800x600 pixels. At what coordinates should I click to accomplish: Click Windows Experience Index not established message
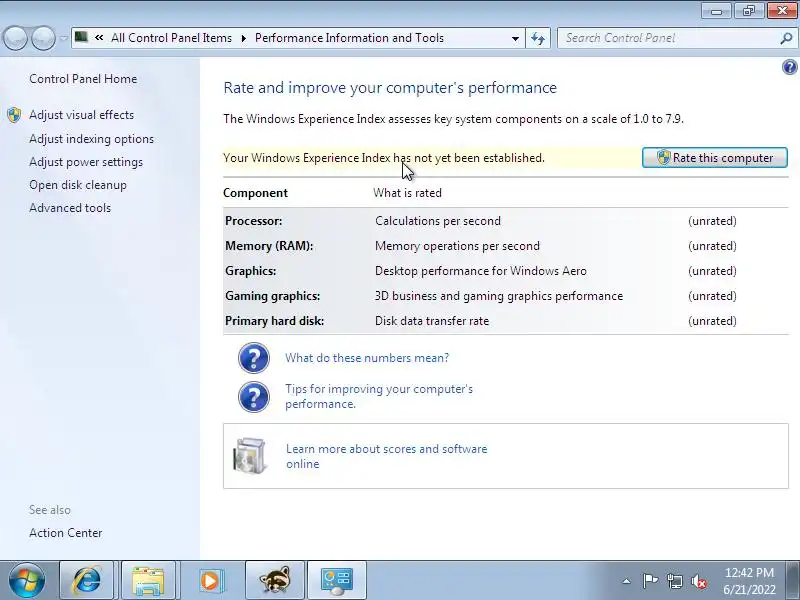tap(384, 158)
